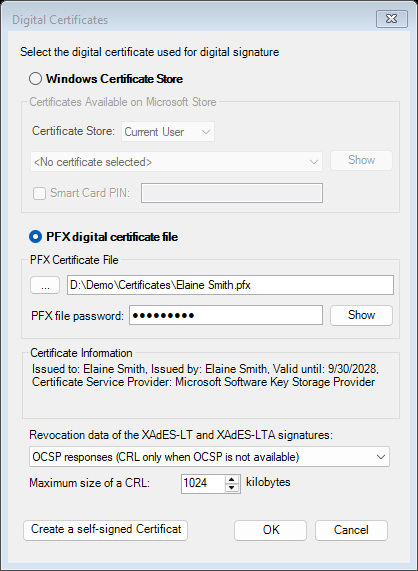Click the Maximum size of a CRL value field

(x=203, y=484)
